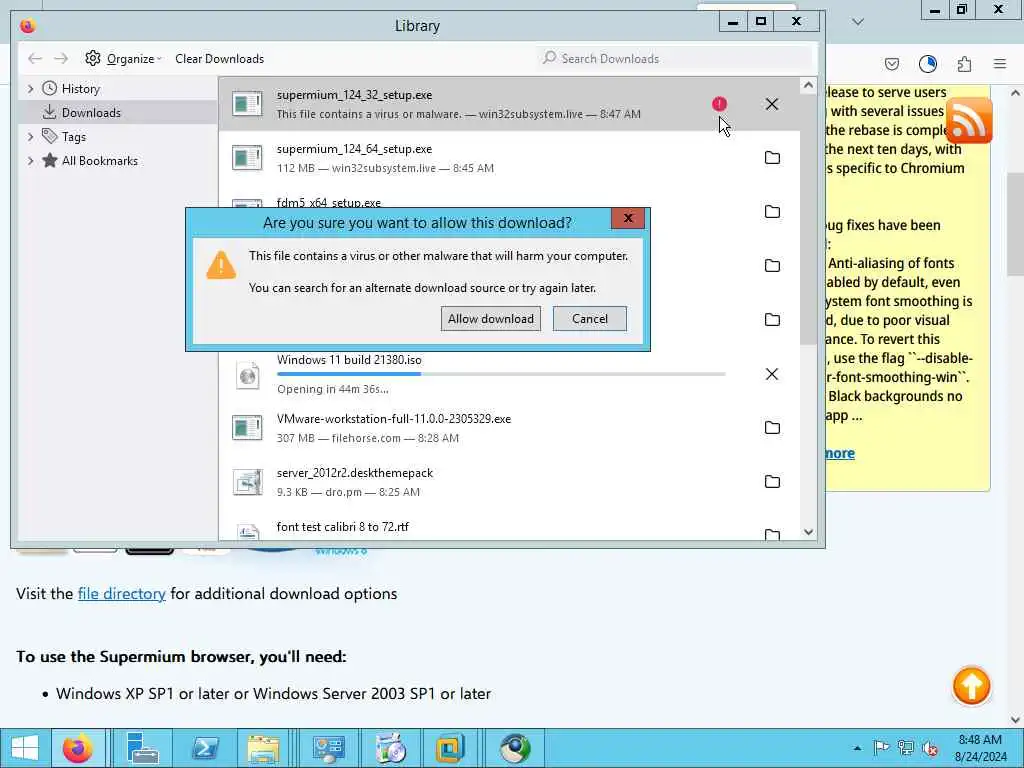This screenshot has height=768, width=1024.
Task: Select the supermium_124_32_setup.exe download entry
Action: tap(509, 104)
